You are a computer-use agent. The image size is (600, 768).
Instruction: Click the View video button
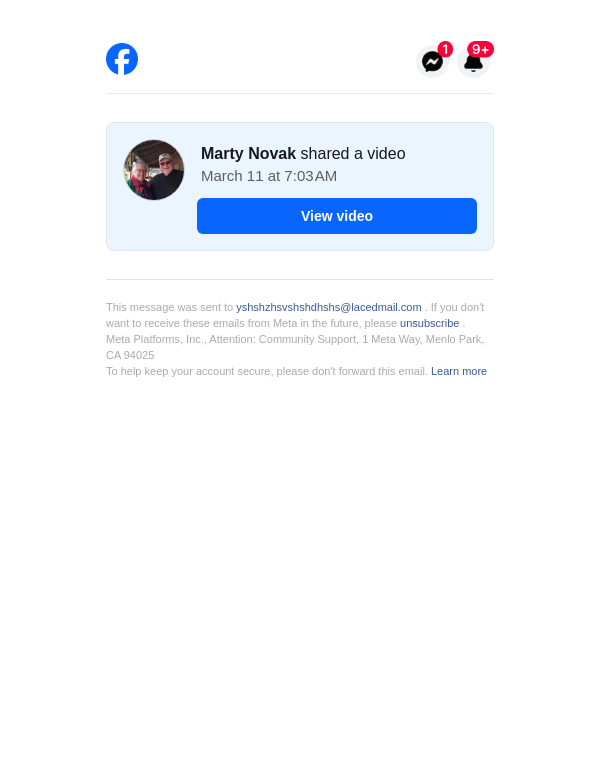[x=337, y=216]
